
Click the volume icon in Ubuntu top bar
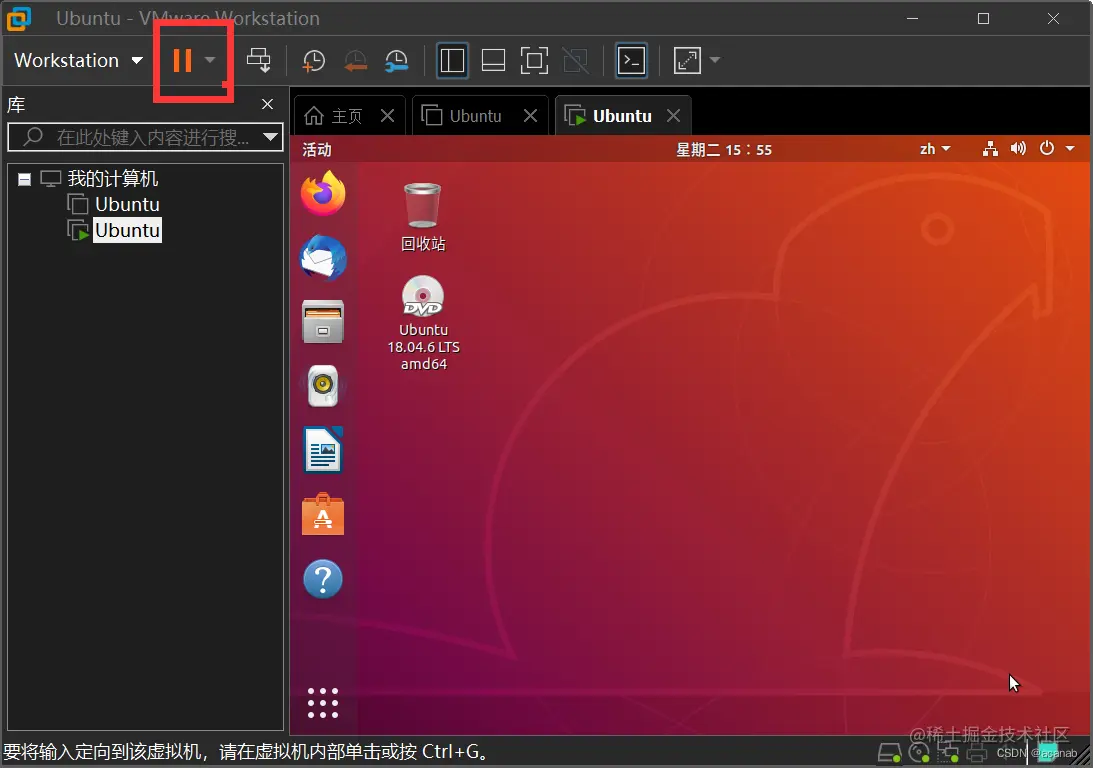(x=1018, y=148)
